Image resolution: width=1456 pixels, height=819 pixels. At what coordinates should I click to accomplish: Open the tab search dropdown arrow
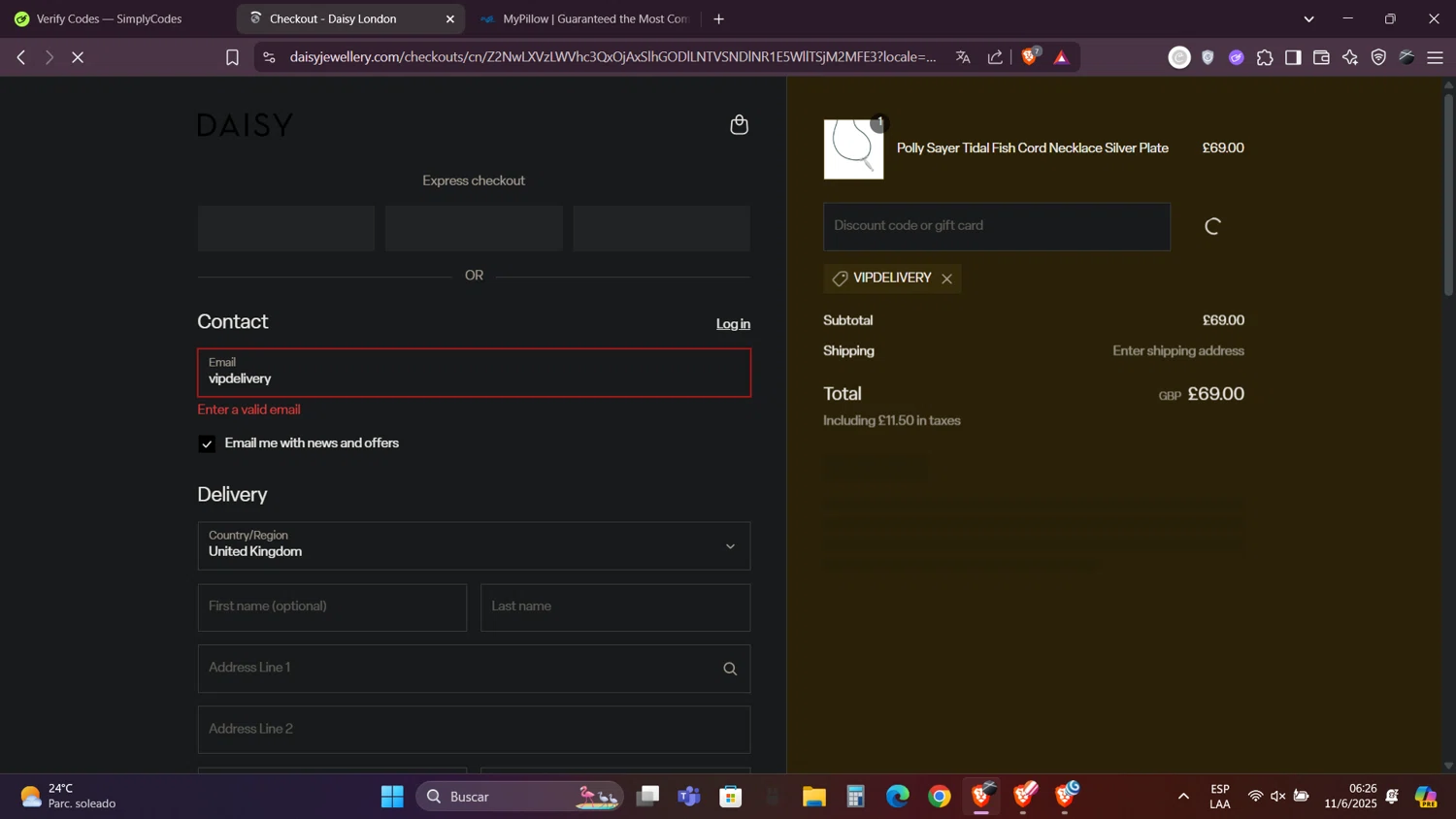click(1308, 18)
